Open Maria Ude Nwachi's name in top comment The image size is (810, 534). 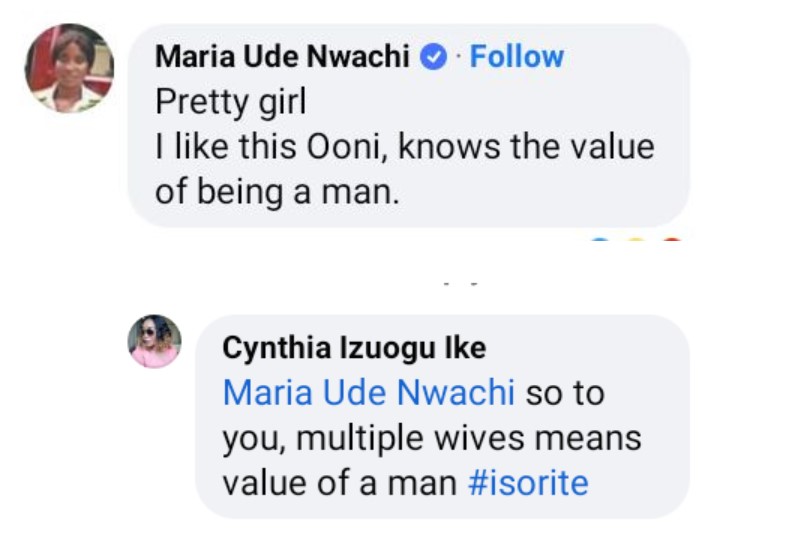click(283, 58)
